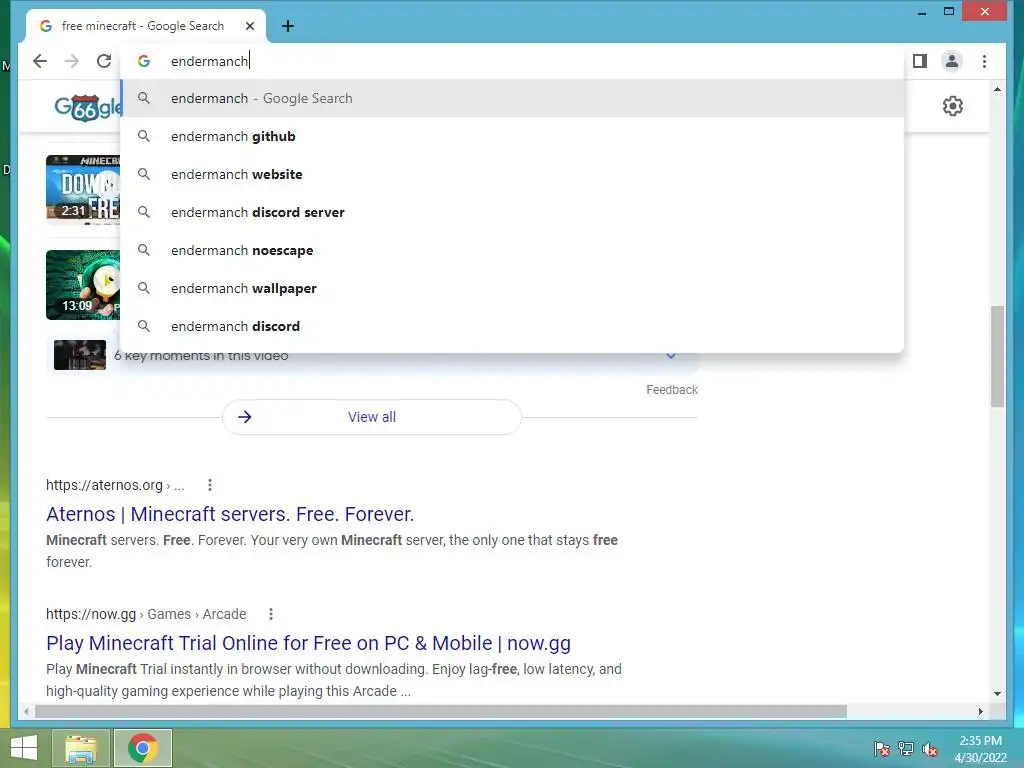Click the horizontal scroll right arrow
The image size is (1024, 768).
click(x=980, y=711)
